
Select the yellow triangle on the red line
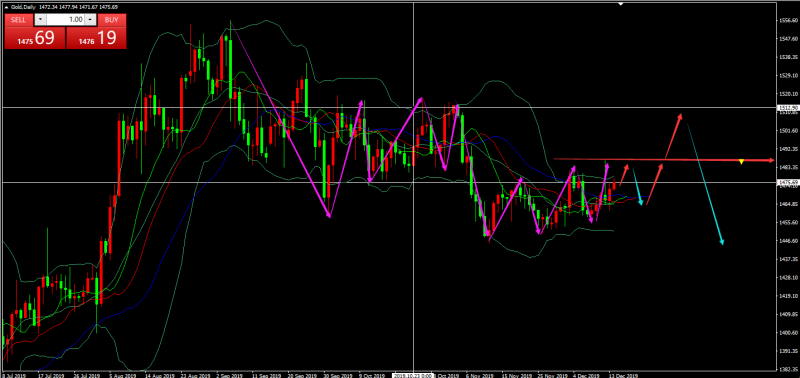[741, 162]
